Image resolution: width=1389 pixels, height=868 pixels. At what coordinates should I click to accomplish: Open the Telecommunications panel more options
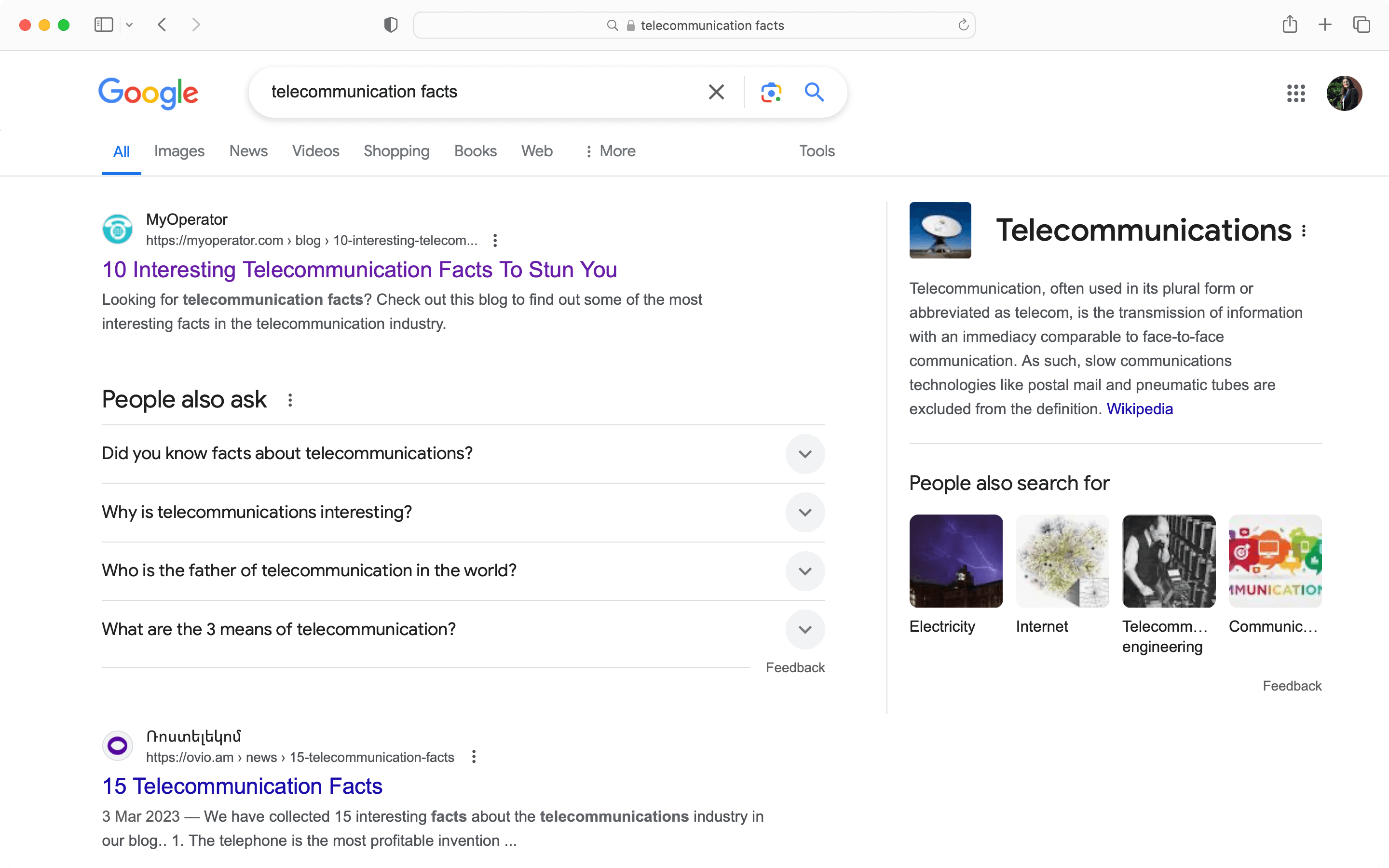(1304, 231)
